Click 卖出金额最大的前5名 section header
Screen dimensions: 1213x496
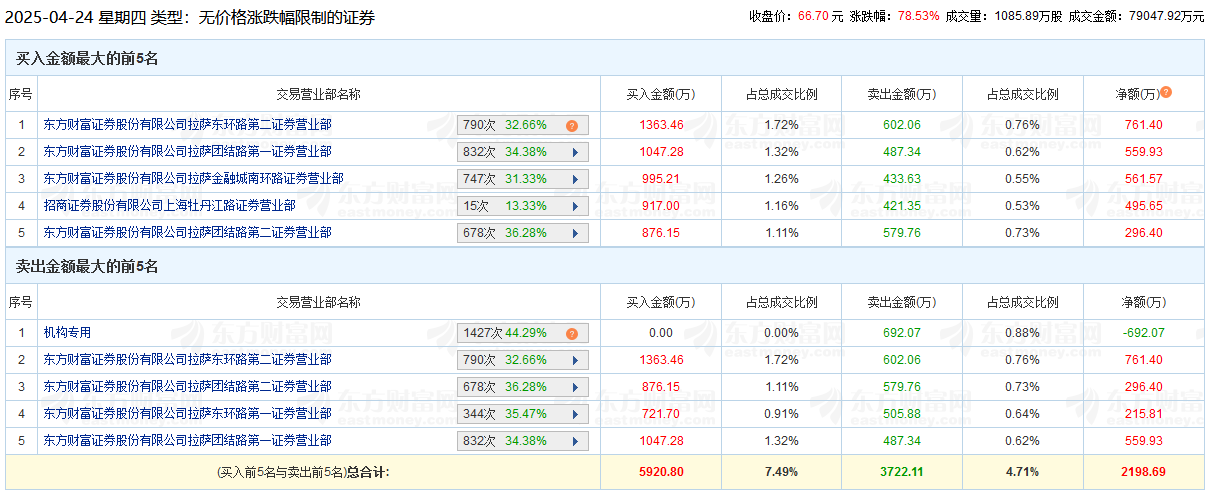point(87,267)
